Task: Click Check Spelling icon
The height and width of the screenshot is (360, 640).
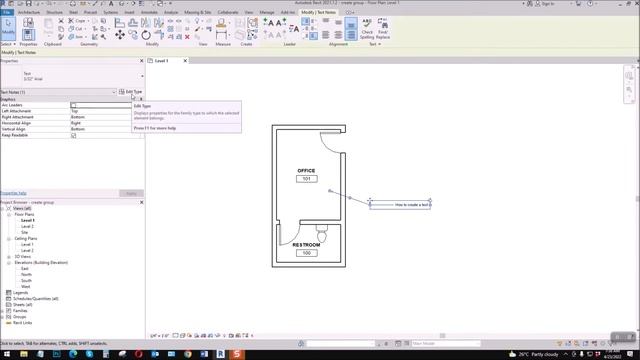Action: click(x=367, y=29)
